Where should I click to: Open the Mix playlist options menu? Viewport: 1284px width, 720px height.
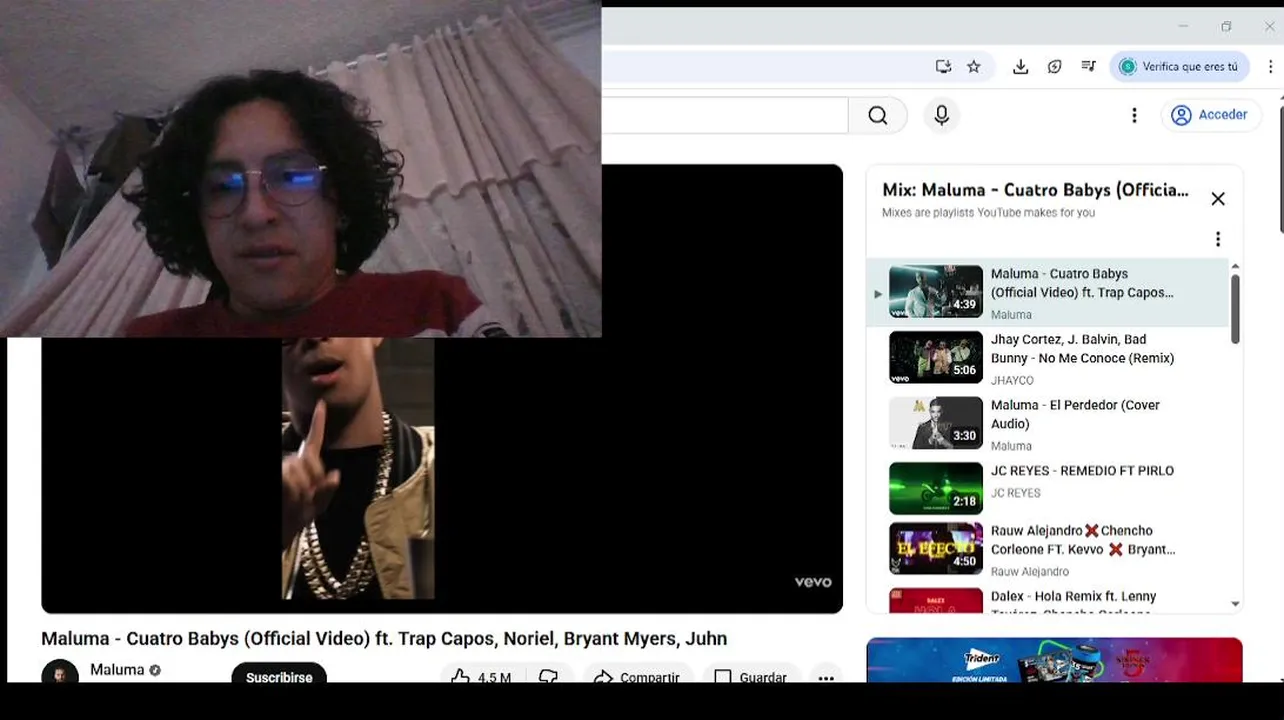(x=1218, y=239)
